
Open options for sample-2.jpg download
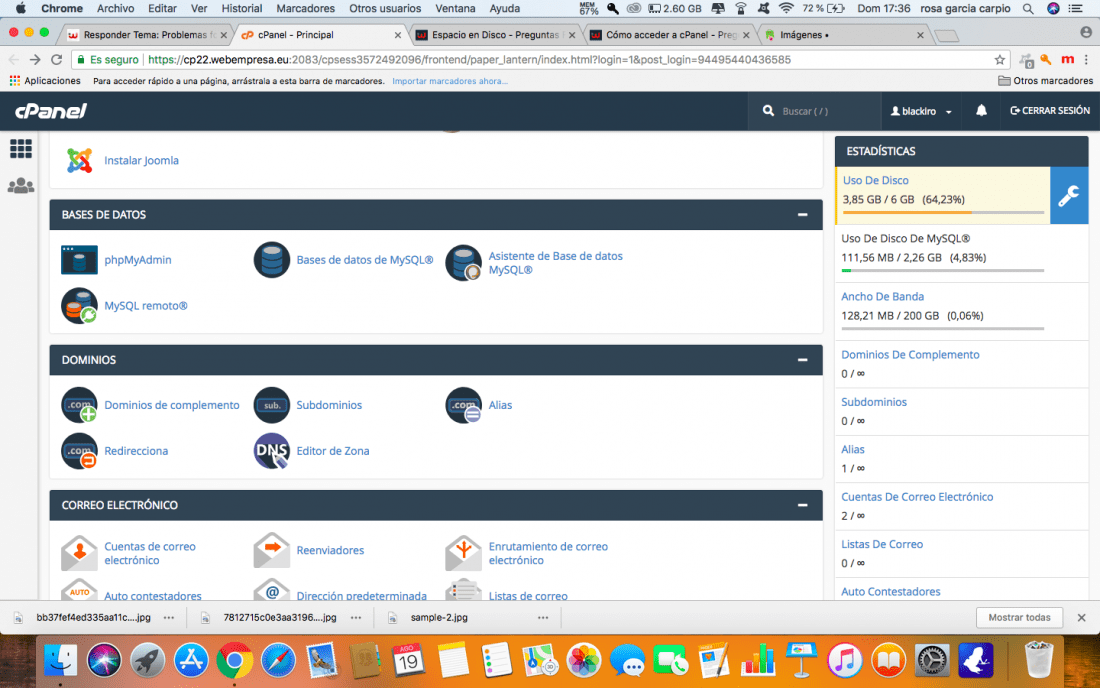click(x=543, y=618)
